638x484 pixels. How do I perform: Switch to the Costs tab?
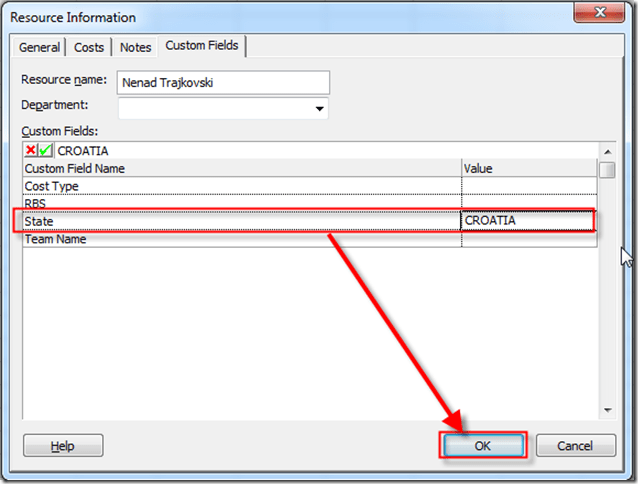pos(89,47)
